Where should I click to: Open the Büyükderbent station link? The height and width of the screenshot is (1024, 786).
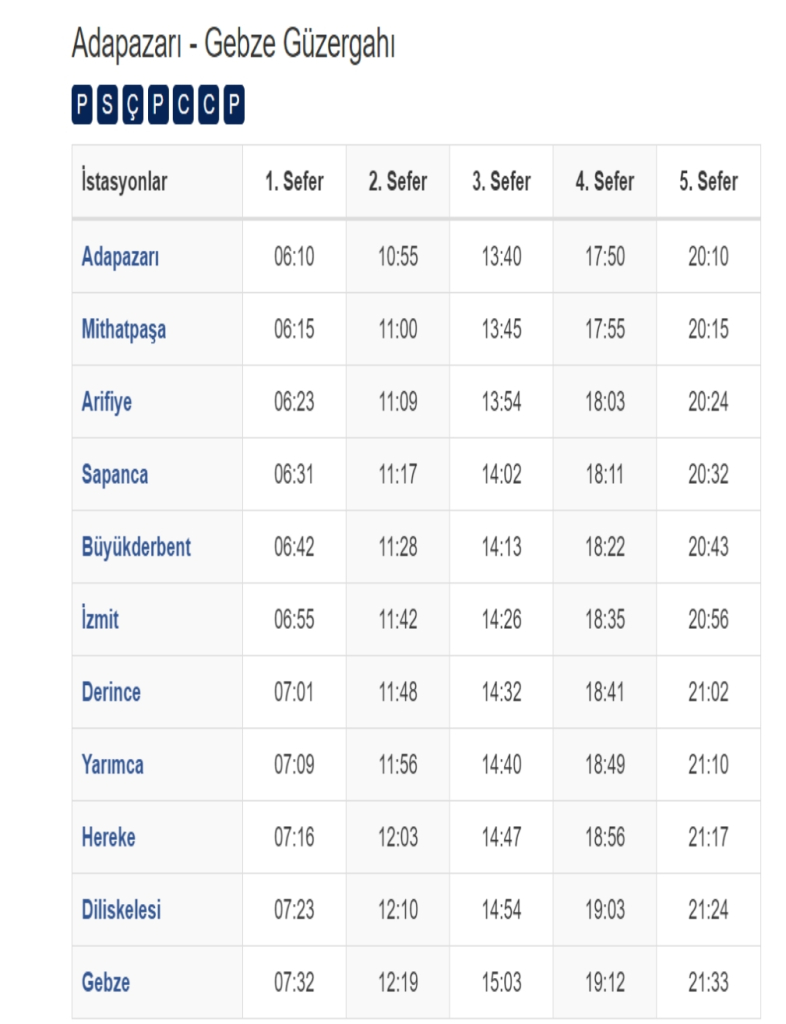coord(136,547)
